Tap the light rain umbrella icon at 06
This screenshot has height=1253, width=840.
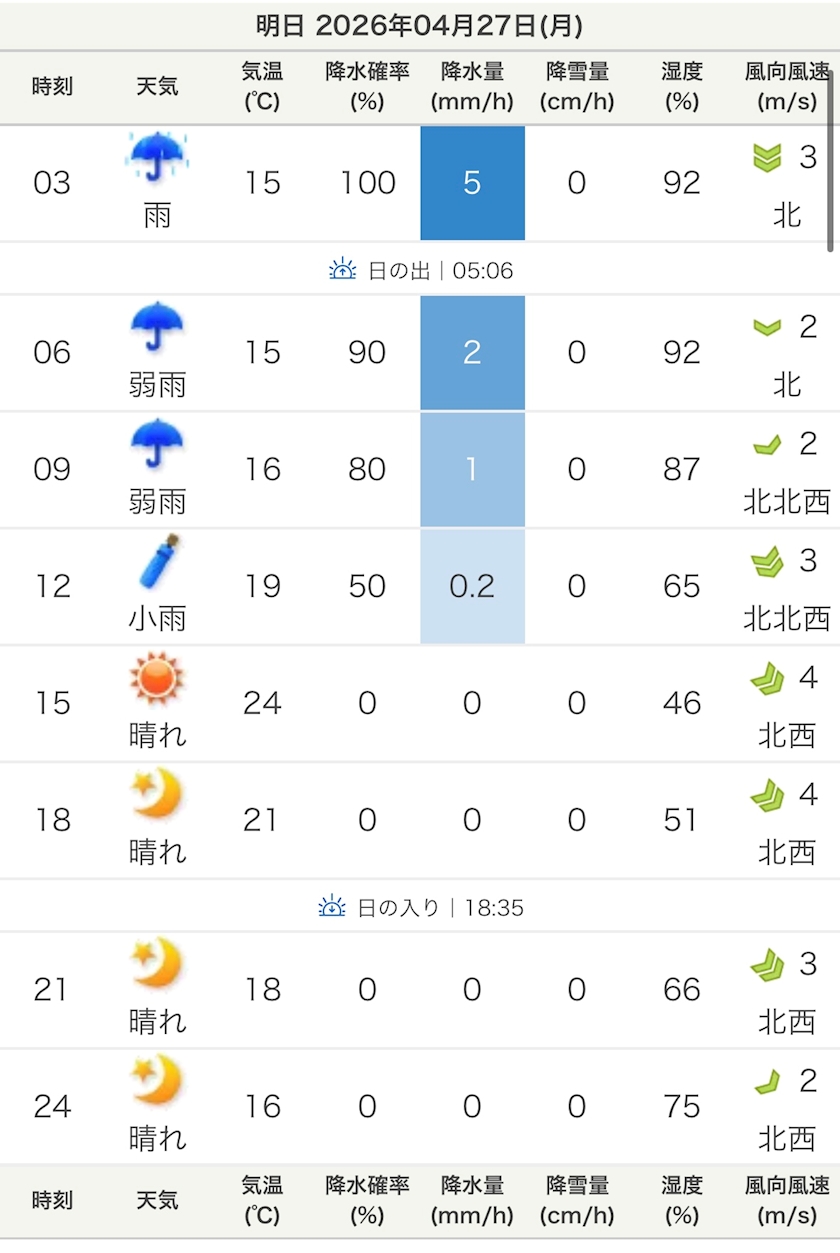click(158, 327)
